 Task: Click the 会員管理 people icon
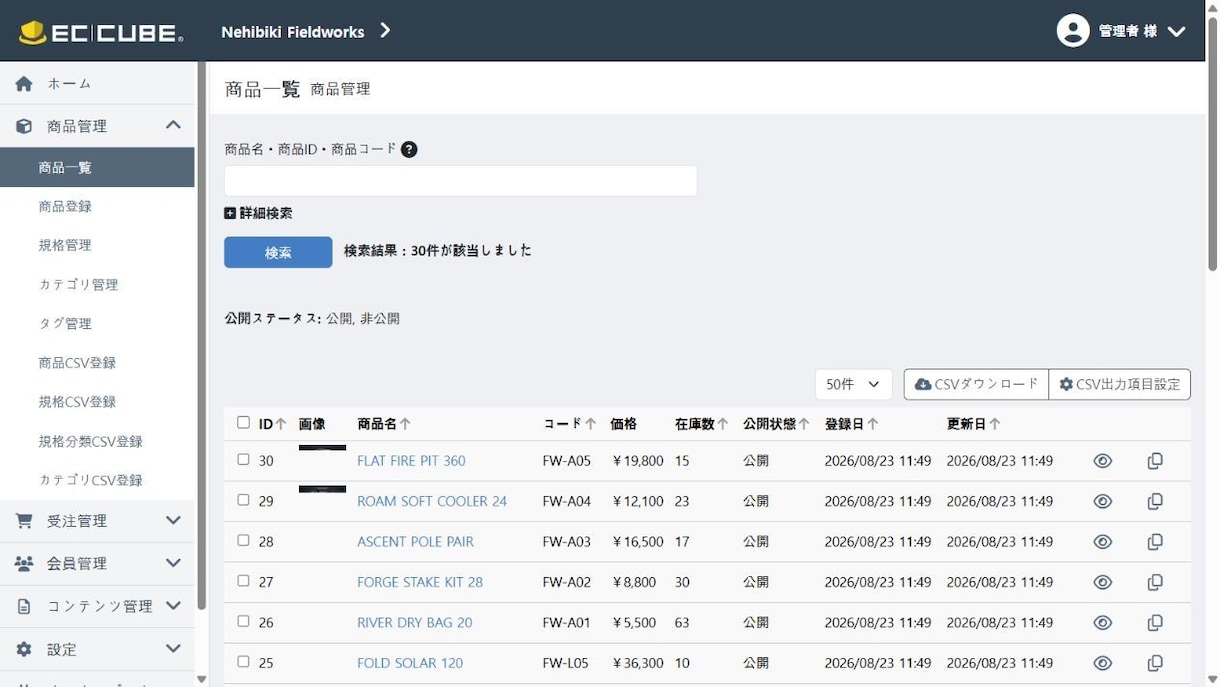pyautogui.click(x=24, y=563)
